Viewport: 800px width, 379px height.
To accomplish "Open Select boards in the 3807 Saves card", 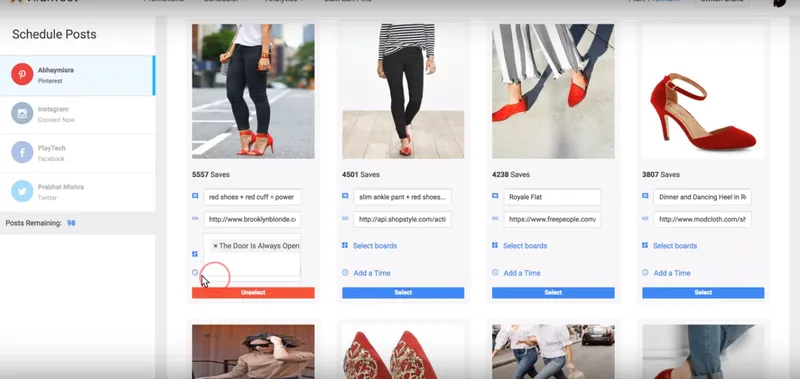I will coord(675,246).
